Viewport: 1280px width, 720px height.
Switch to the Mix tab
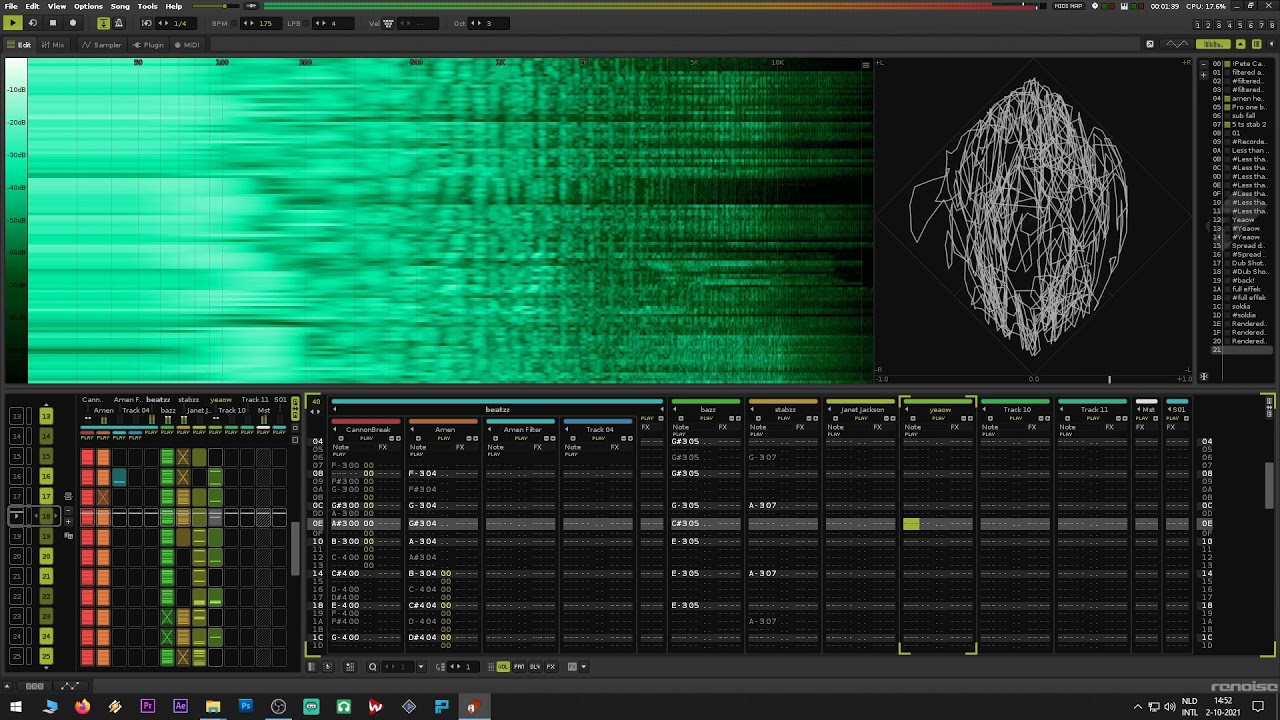click(53, 45)
